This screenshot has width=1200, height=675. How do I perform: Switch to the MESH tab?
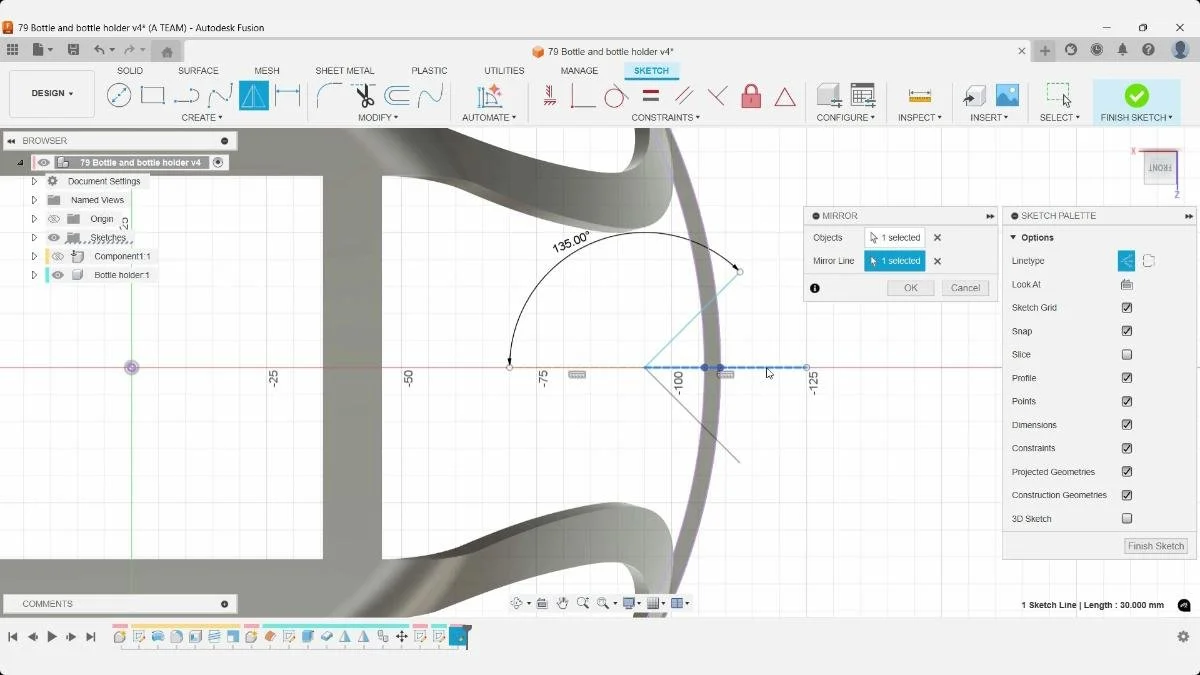(267, 71)
